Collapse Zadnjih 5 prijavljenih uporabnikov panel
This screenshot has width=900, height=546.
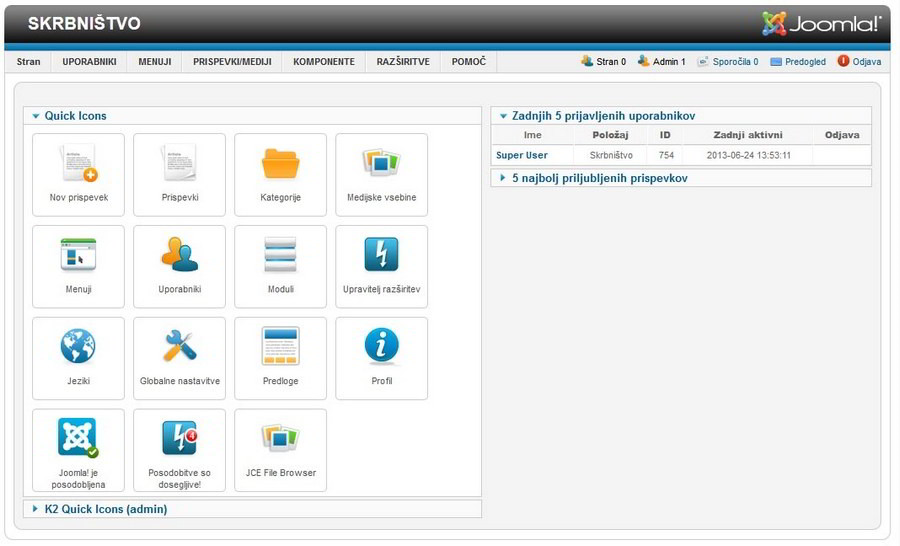click(602, 116)
